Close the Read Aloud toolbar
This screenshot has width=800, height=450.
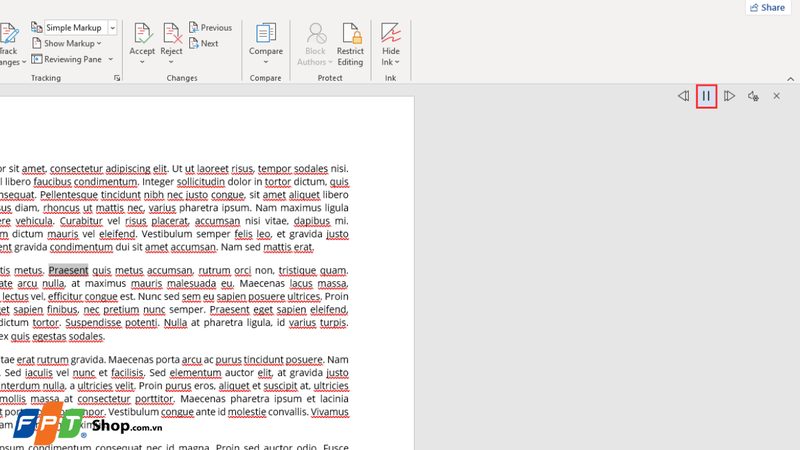click(776, 96)
